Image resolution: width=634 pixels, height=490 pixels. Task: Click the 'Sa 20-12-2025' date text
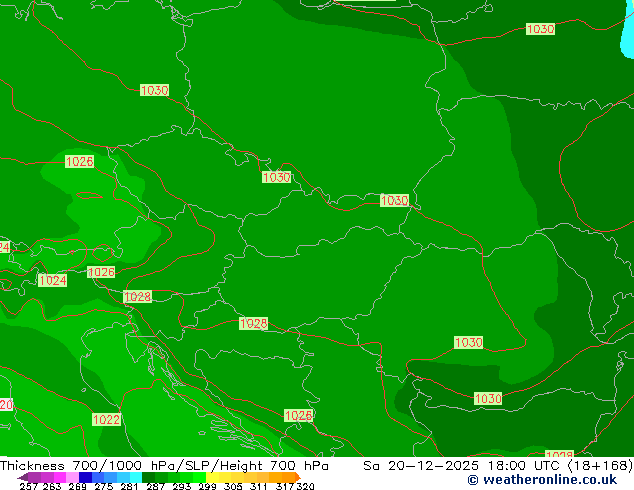[x=421, y=466]
